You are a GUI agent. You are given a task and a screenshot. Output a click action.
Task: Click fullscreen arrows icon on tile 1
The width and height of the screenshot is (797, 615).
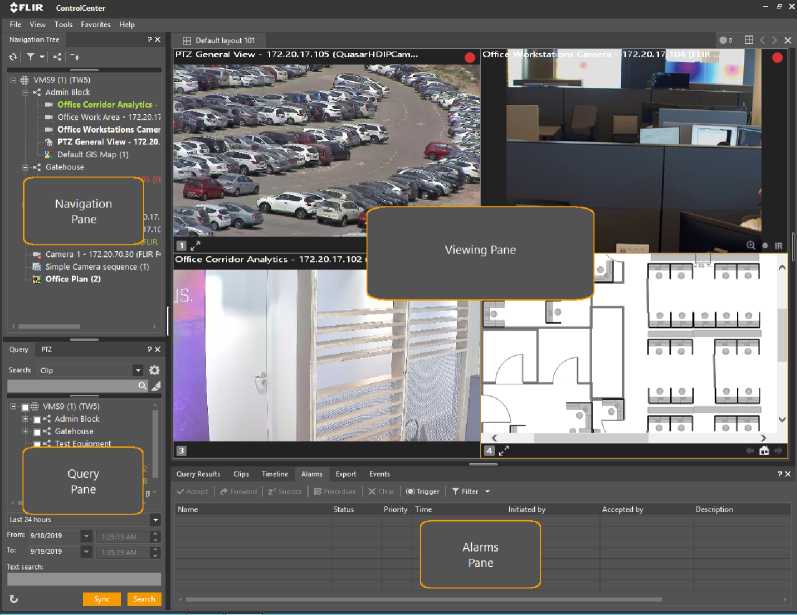195,245
